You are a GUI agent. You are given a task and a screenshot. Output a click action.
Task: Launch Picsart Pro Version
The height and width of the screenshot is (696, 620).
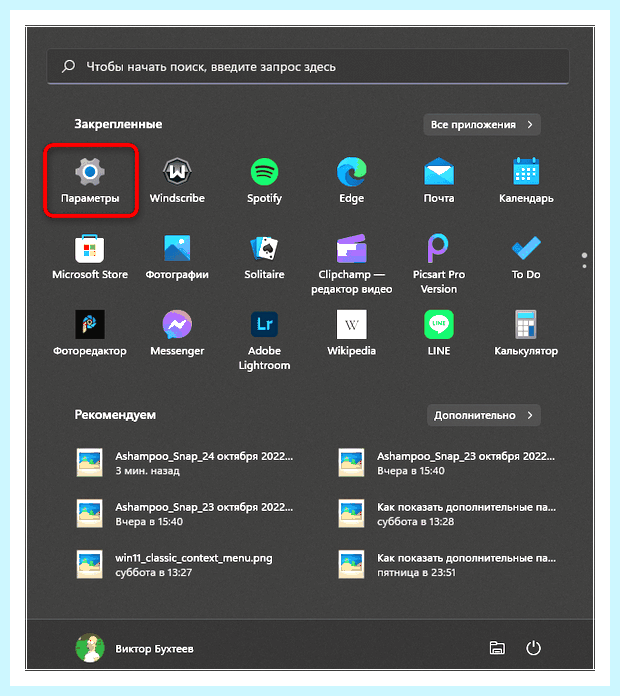(x=439, y=264)
